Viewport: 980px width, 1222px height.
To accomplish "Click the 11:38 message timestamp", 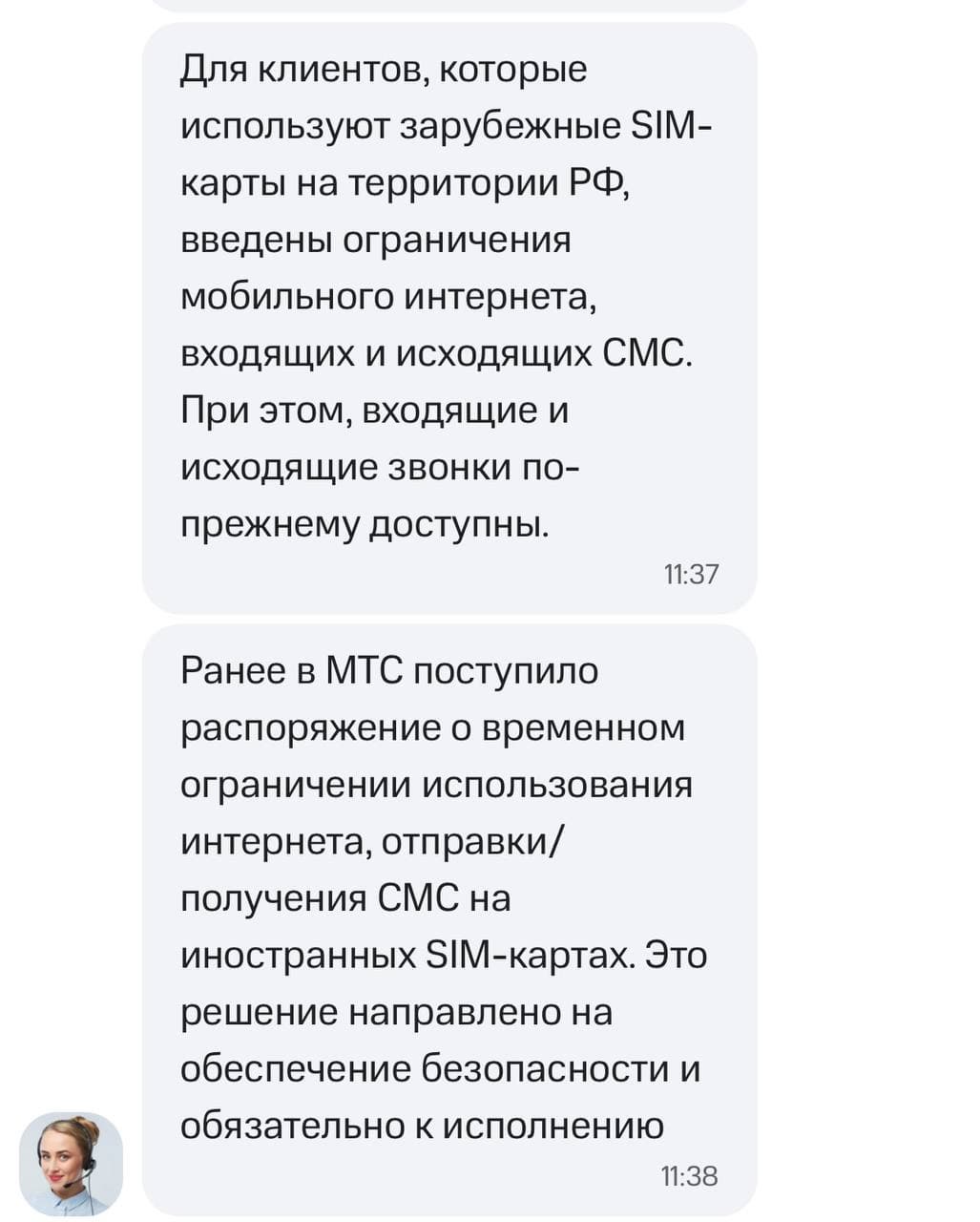I will 689,1176.
